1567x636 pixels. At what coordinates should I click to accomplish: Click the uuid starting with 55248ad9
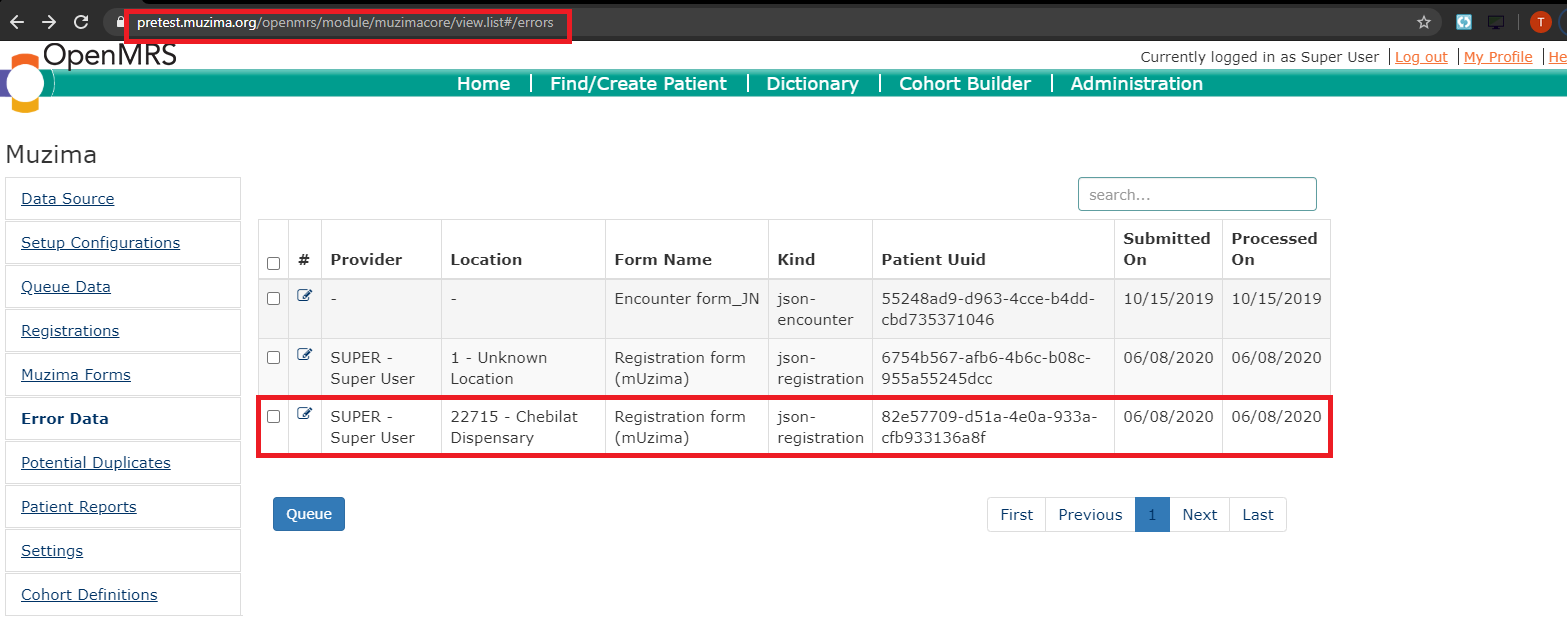click(988, 309)
